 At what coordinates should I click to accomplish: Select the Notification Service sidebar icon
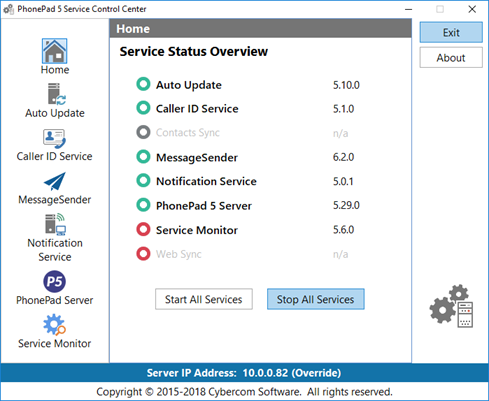(x=55, y=225)
